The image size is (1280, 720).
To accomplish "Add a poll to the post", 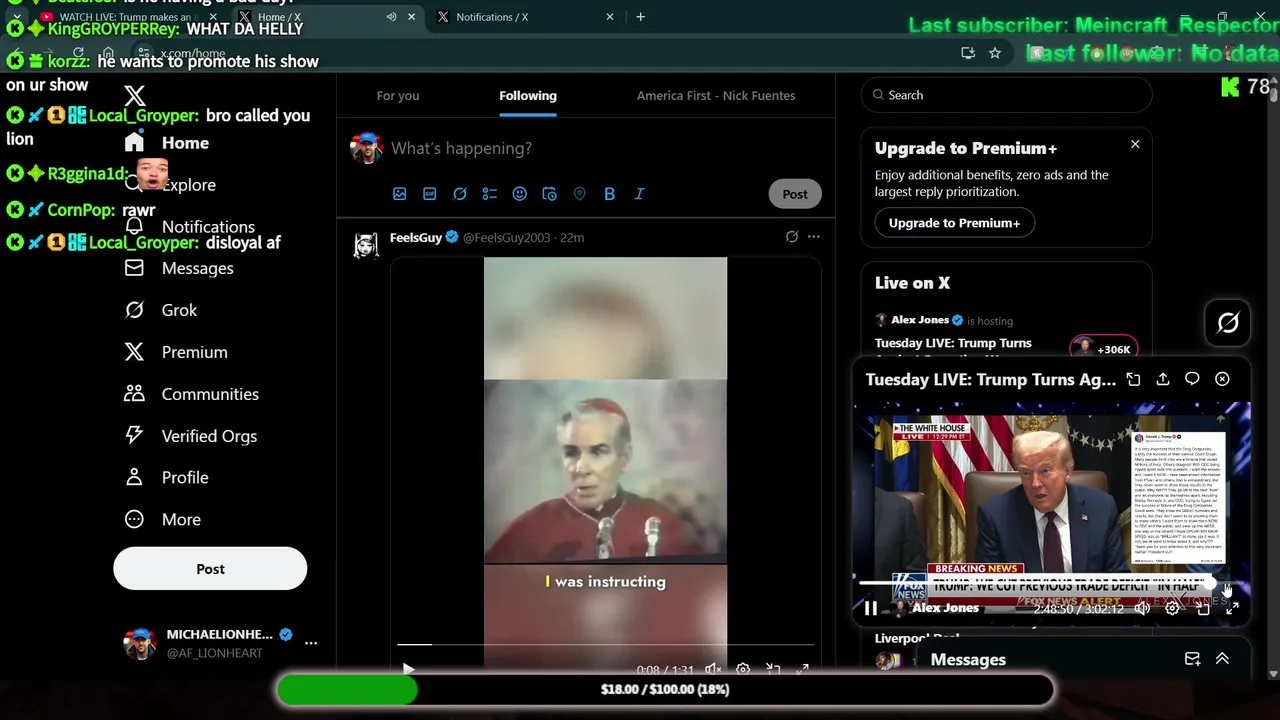I will 490,194.
